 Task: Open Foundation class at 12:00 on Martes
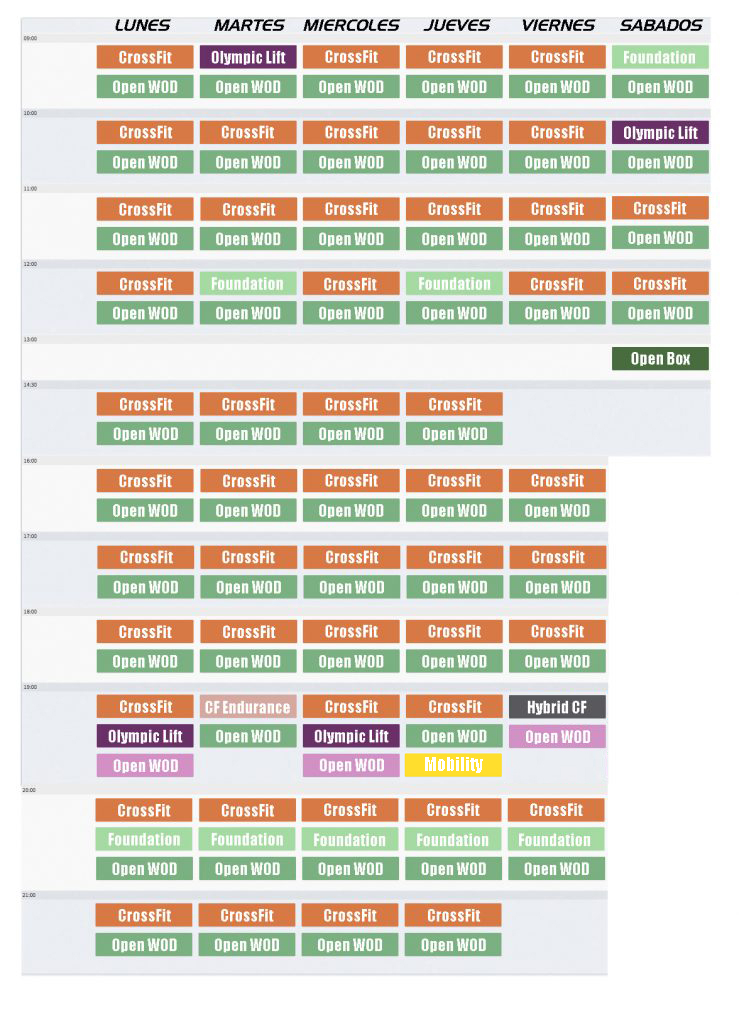[247, 283]
